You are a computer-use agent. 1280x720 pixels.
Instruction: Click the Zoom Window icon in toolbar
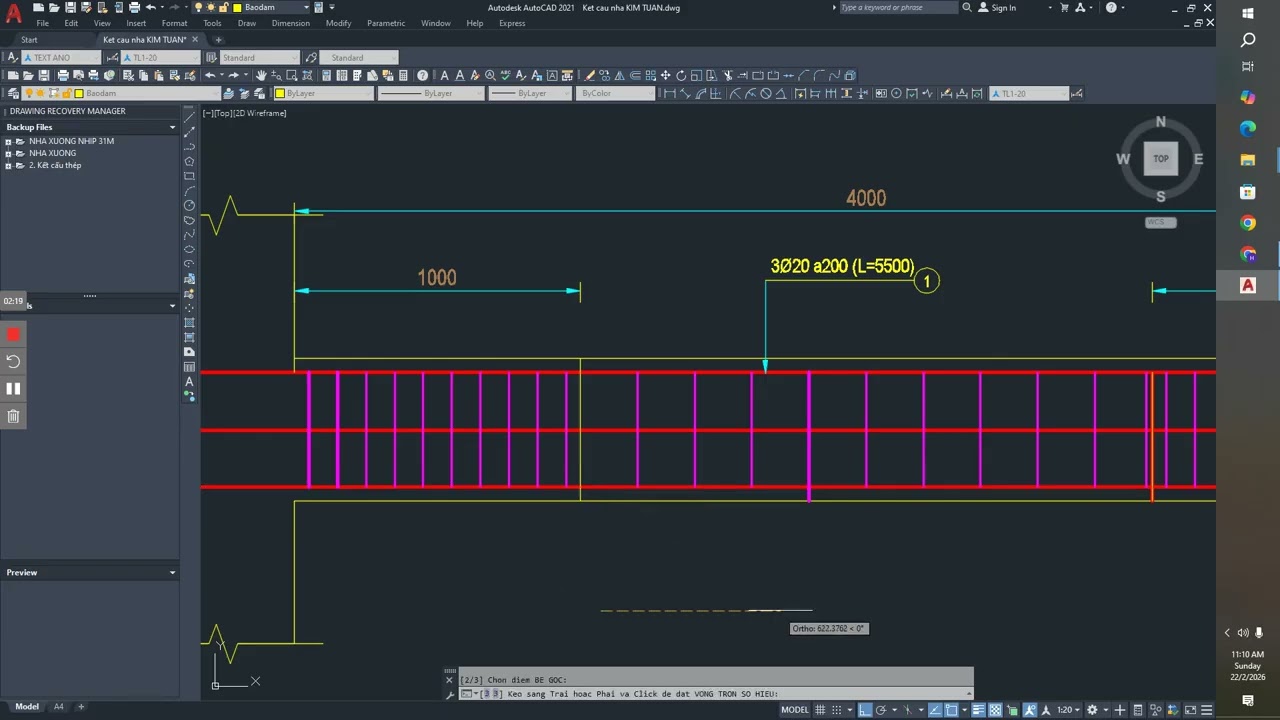(291, 75)
